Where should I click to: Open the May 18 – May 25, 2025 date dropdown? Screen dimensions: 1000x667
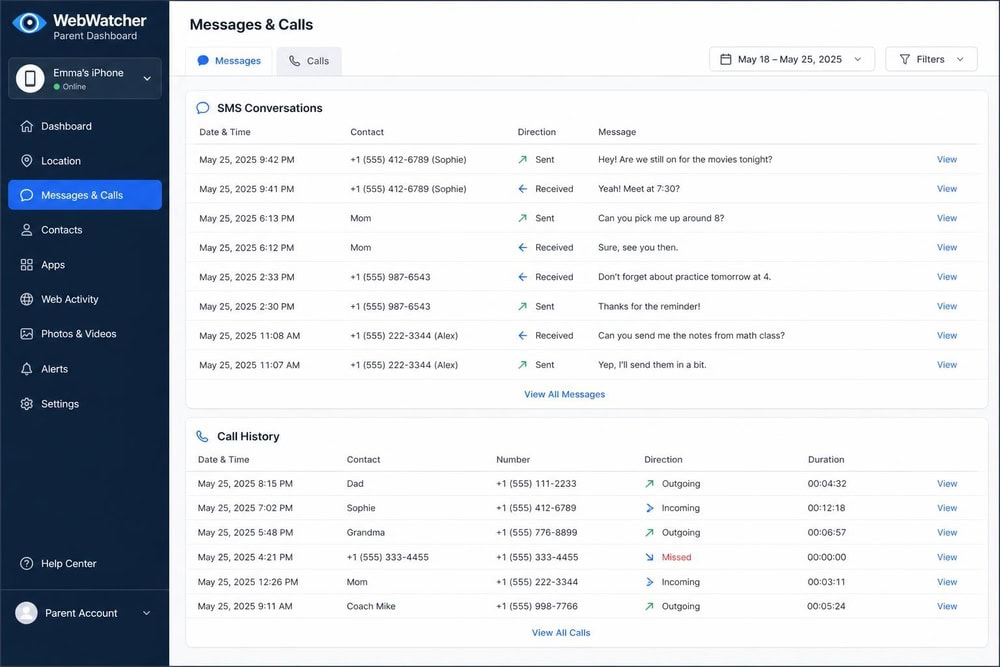(791, 59)
